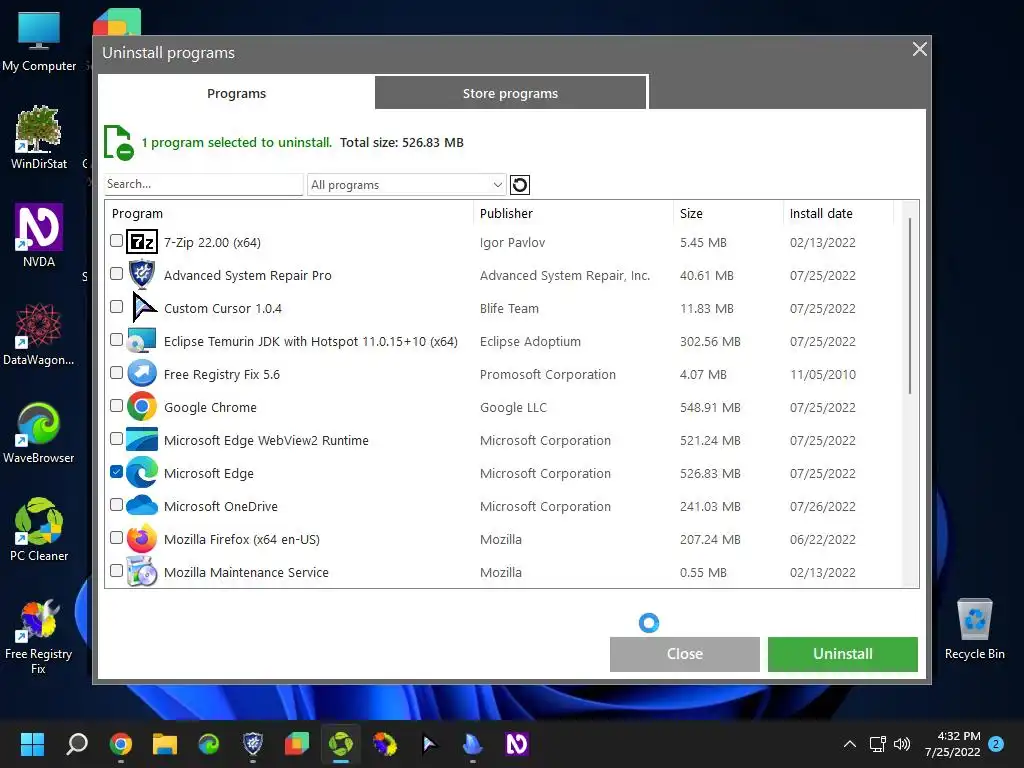Refresh the program list with reload icon
Image resolution: width=1024 pixels, height=768 pixels.
(520, 185)
